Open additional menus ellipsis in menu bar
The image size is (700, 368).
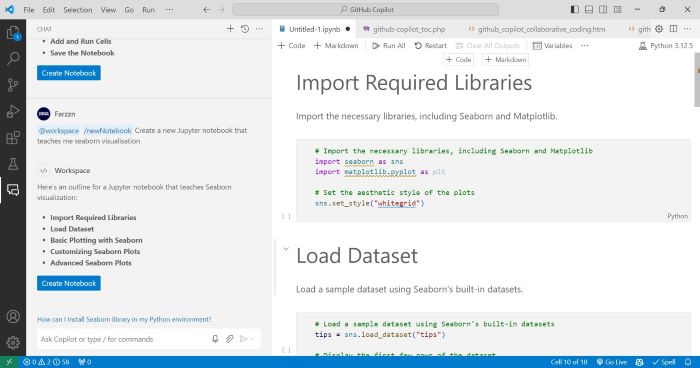[x=169, y=9]
